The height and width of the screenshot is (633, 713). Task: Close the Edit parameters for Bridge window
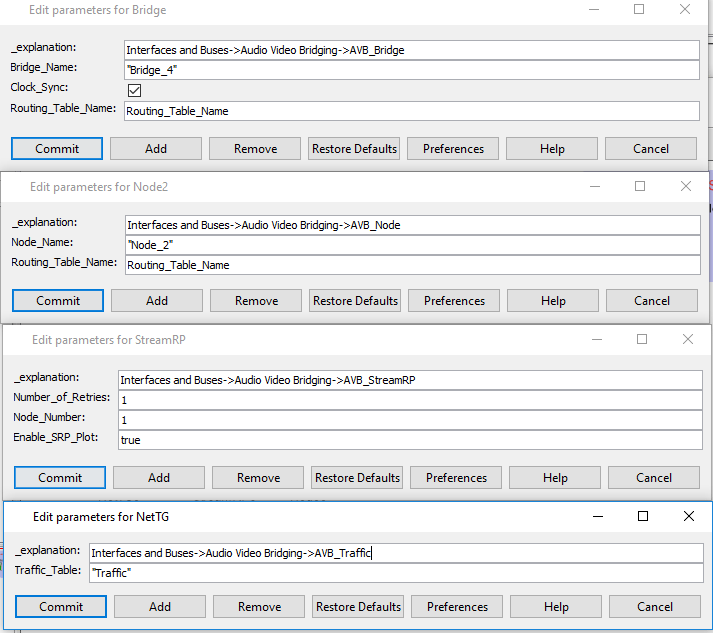(x=684, y=10)
